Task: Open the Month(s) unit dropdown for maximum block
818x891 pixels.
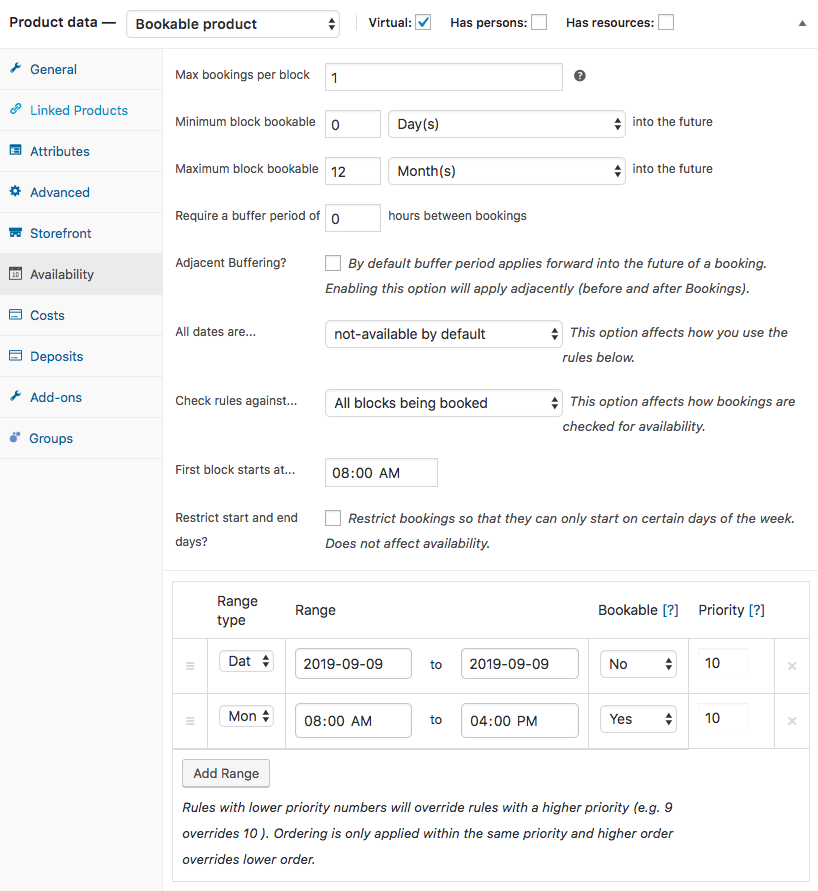Action: tap(507, 171)
